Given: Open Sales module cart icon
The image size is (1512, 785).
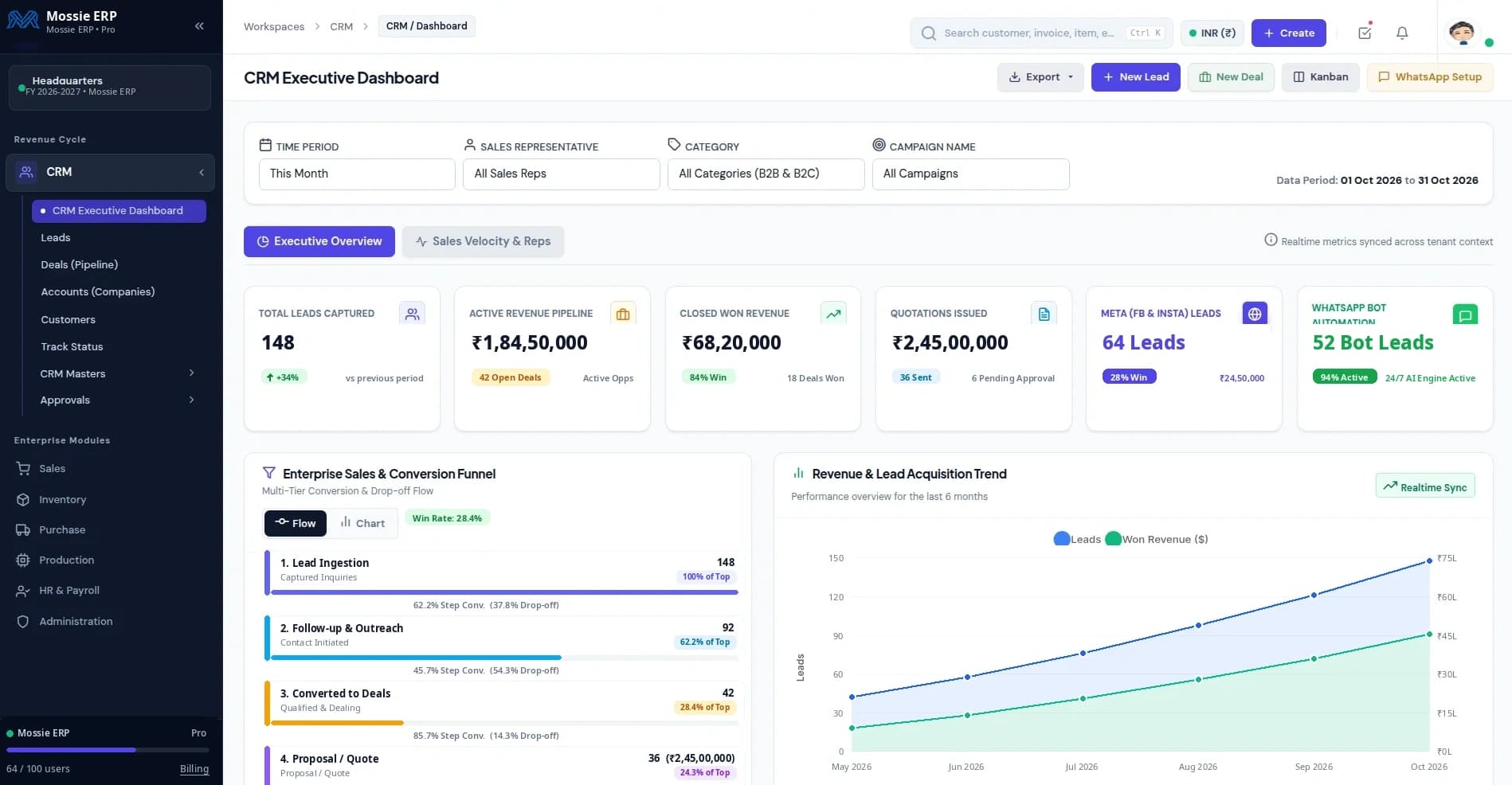Looking at the screenshot, I should coord(23,469).
